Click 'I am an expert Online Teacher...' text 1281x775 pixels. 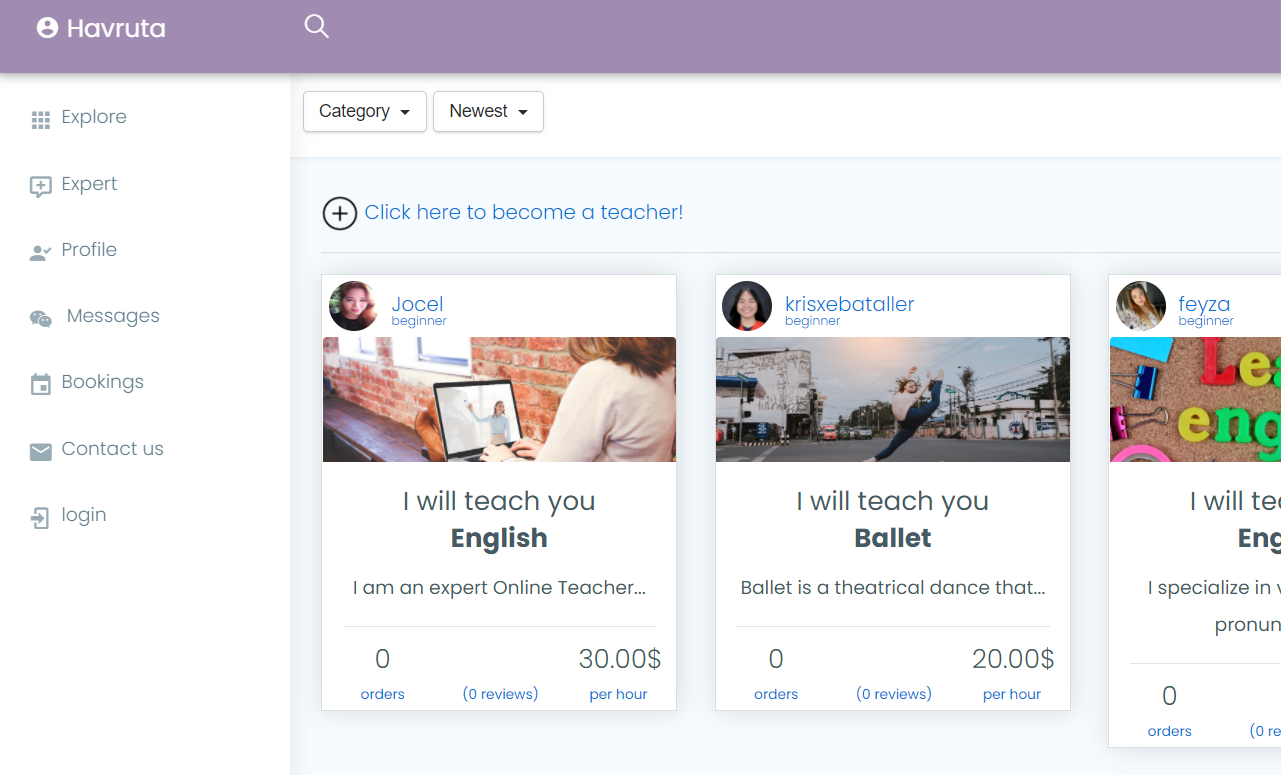coord(499,588)
